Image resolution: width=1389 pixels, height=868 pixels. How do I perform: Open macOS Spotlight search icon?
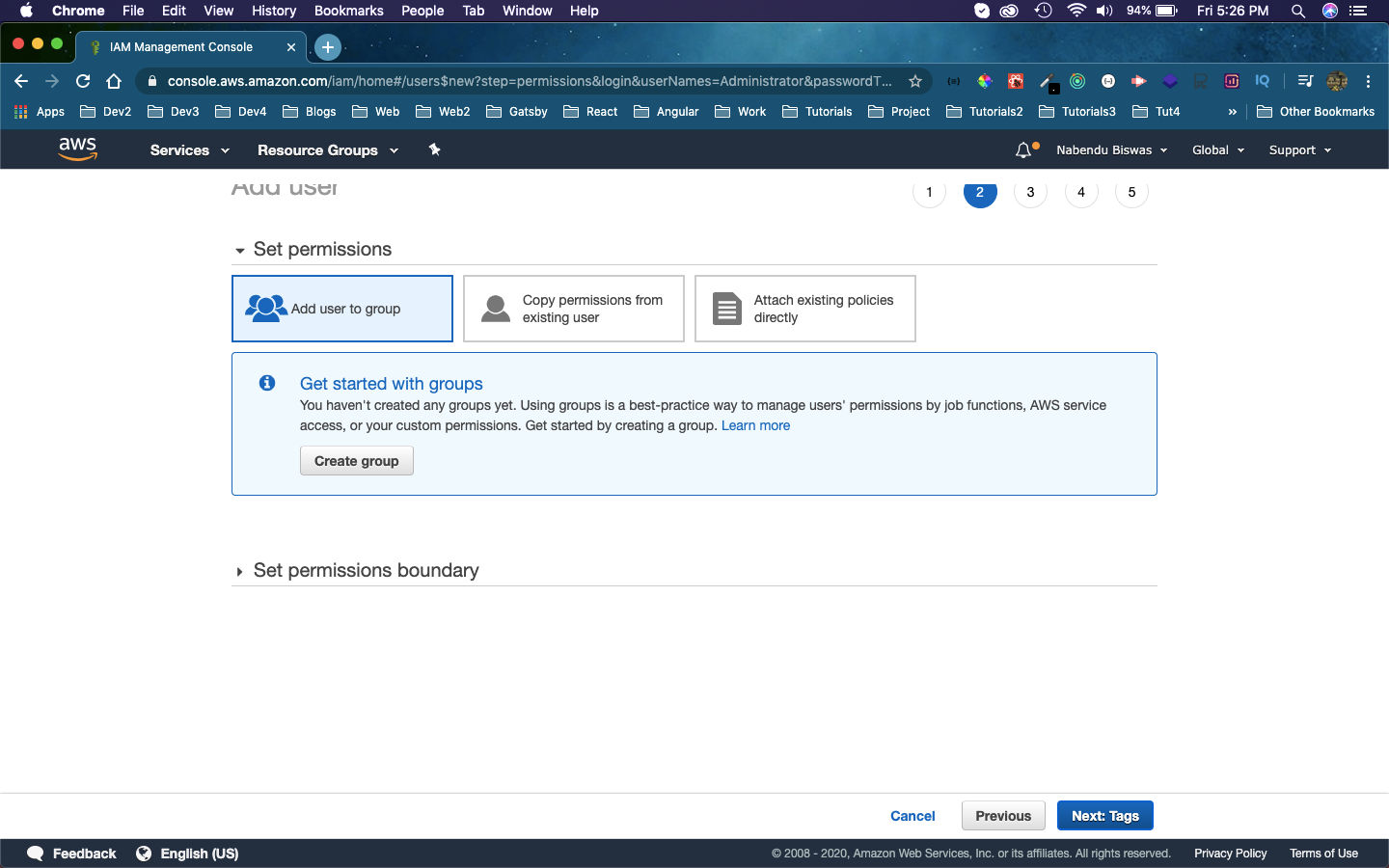coord(1298,11)
